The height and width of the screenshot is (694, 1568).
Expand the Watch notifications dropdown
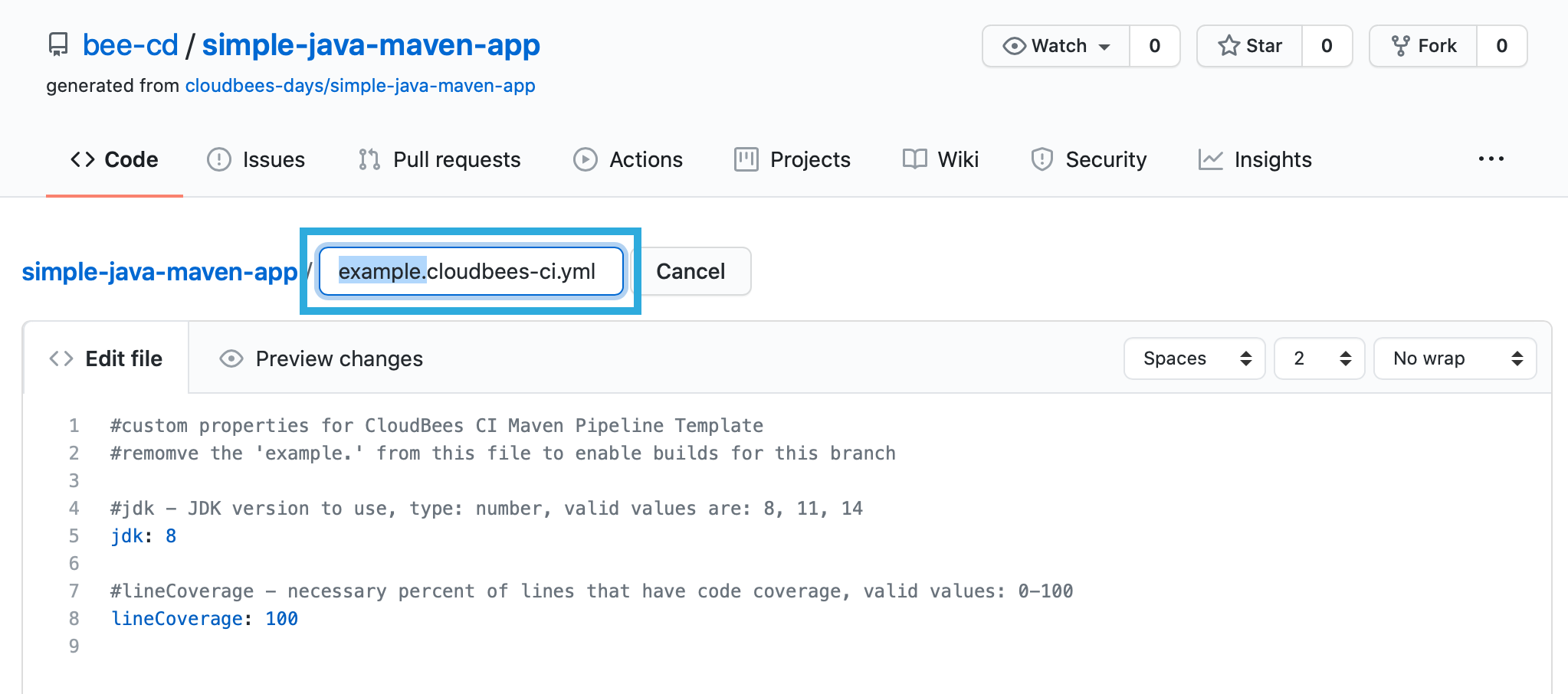point(1057,46)
